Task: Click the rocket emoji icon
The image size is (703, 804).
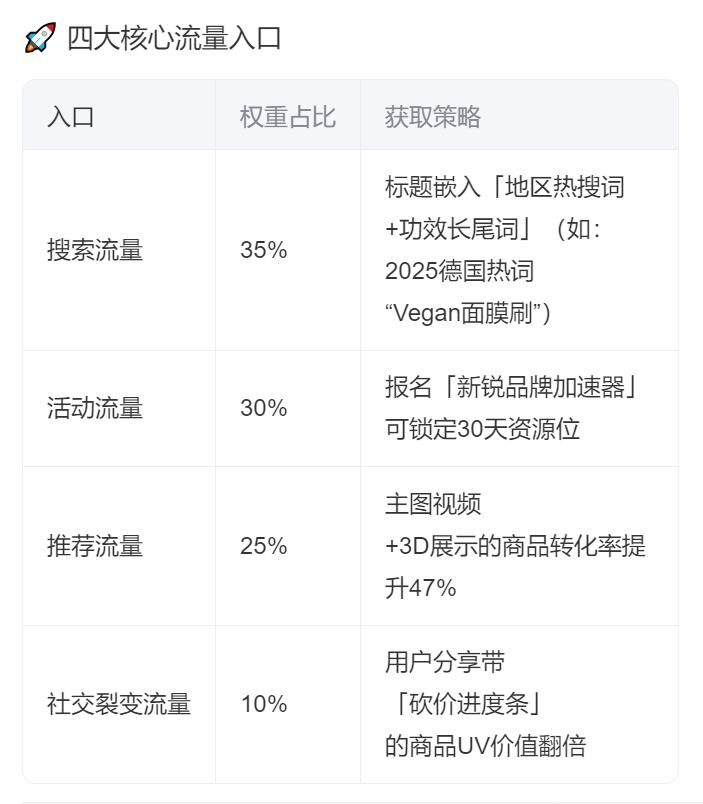Action: 40,37
